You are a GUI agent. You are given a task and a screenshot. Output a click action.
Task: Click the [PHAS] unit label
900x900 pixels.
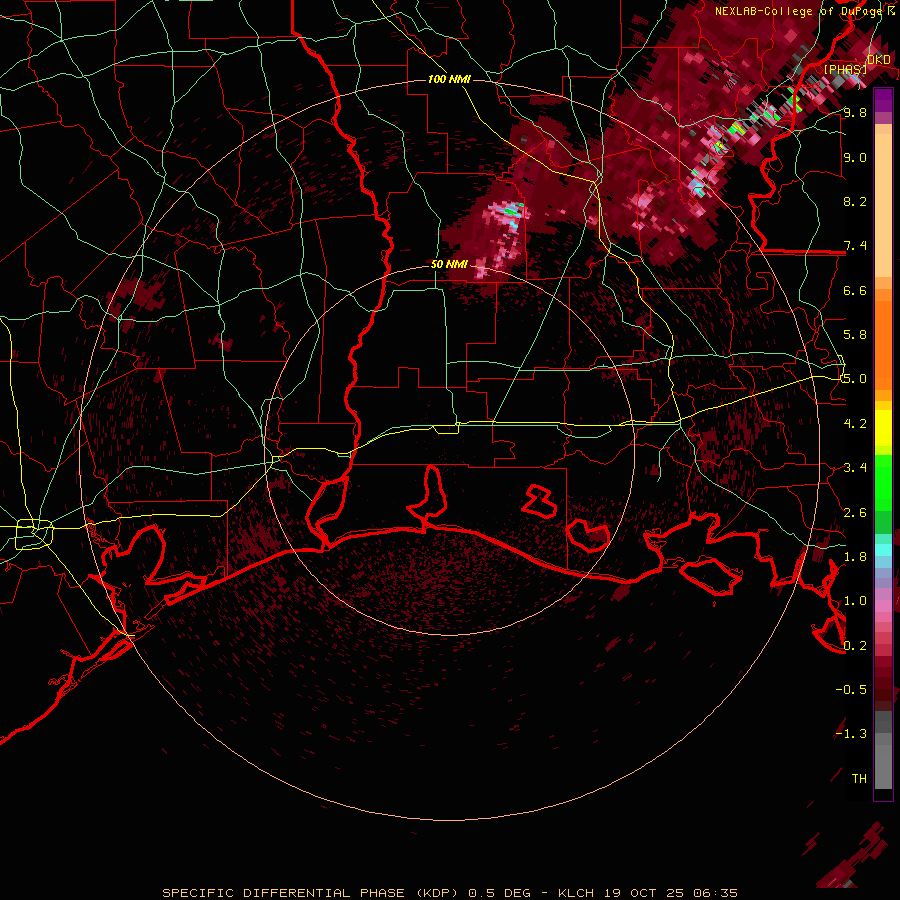pyautogui.click(x=846, y=69)
